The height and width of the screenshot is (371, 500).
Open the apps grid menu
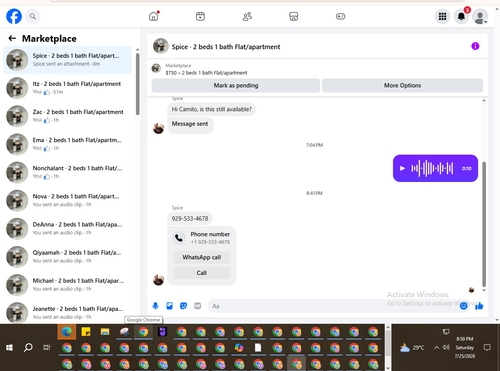[442, 16]
